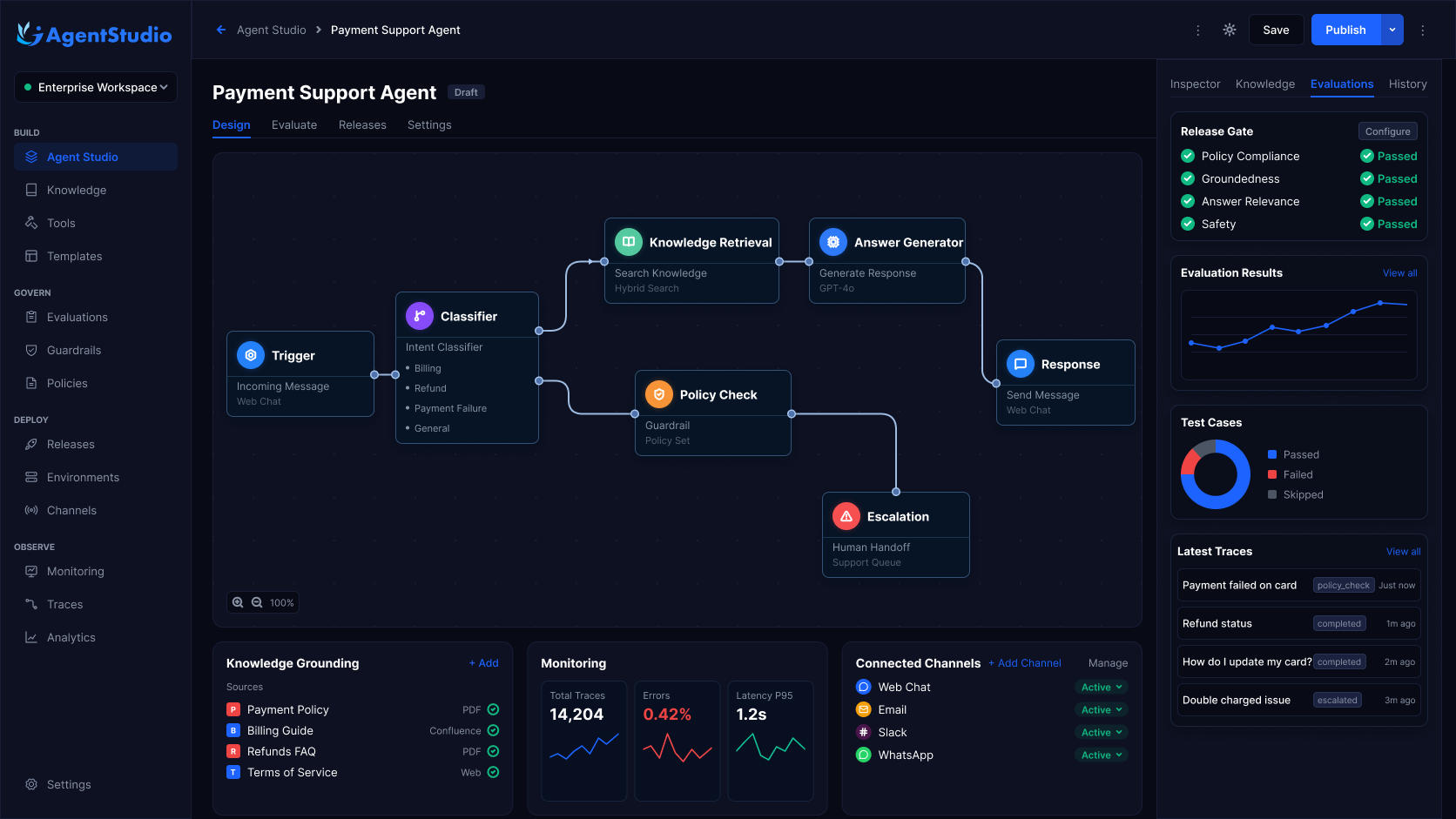The image size is (1456, 819).
Task: Click the Errors monitoring card
Action: click(677, 741)
